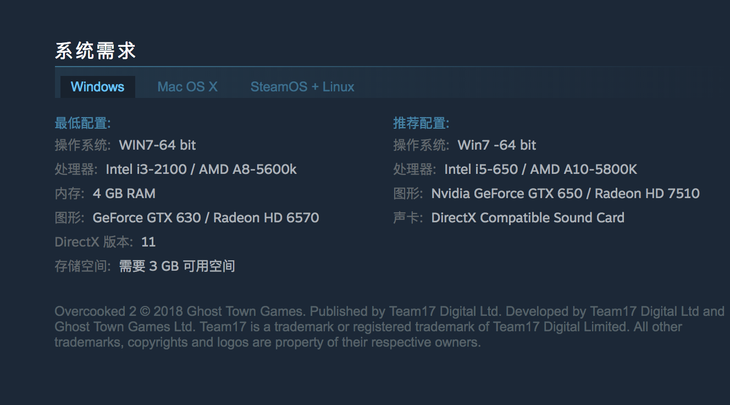
Task: Click the 最低配置 heading
Action: (x=82, y=123)
